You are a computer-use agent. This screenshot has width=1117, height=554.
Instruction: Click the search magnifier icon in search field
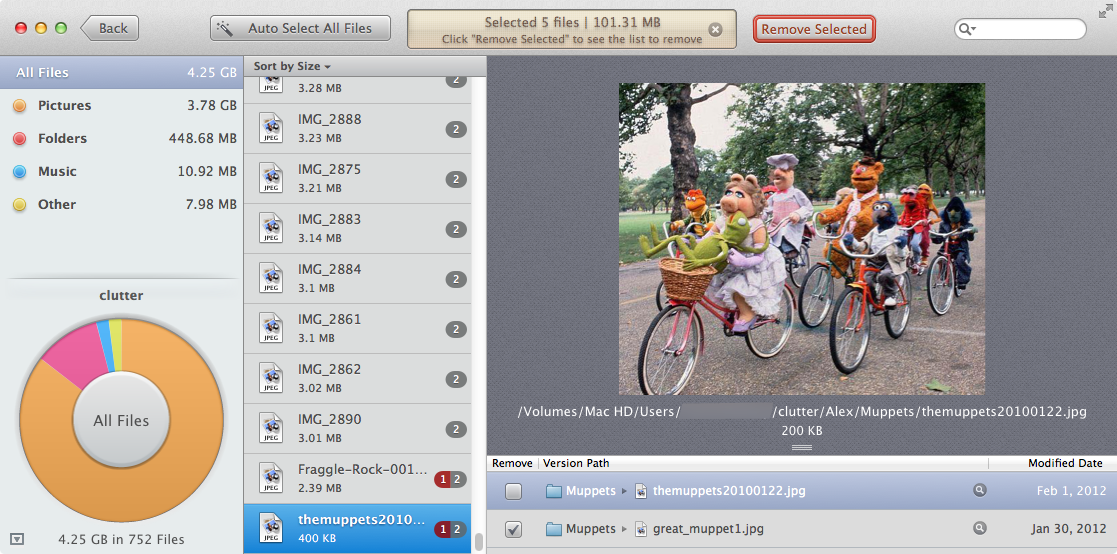[x=967, y=30]
